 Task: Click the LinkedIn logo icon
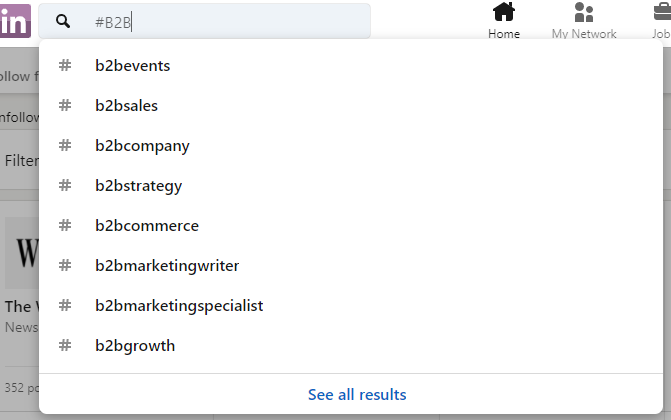[14, 20]
